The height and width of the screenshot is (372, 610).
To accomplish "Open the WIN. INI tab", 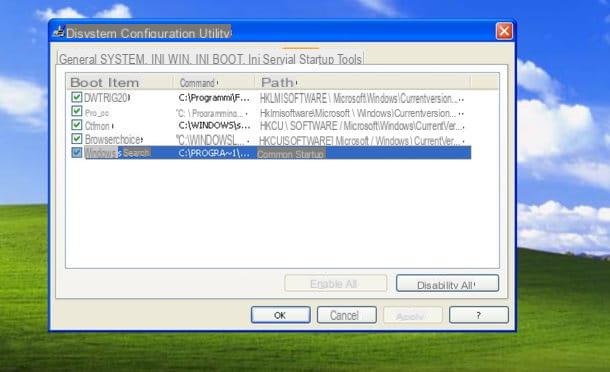I will pos(189,59).
